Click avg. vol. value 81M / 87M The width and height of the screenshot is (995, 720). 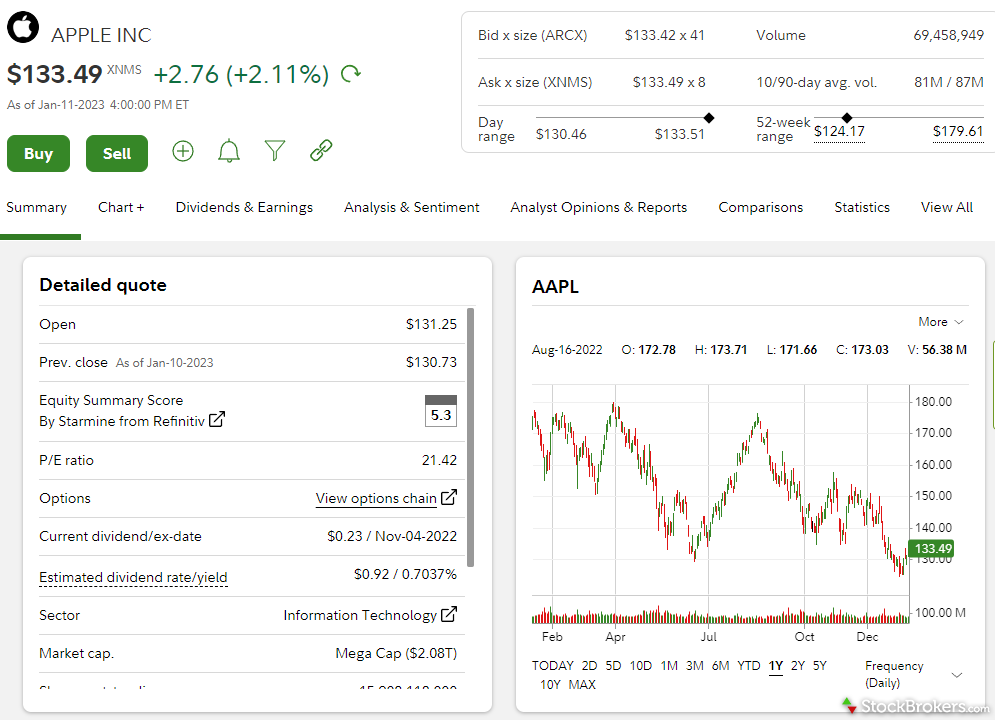pos(949,82)
